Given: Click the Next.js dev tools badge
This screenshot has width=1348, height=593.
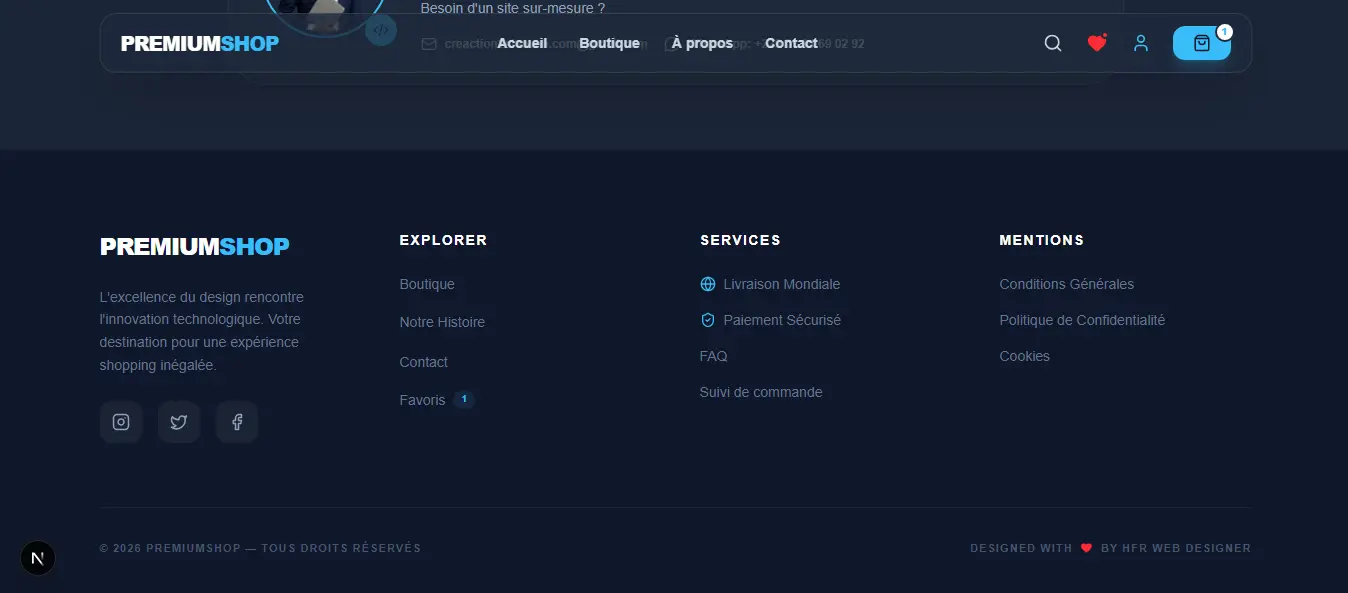Looking at the screenshot, I should coord(38,558).
